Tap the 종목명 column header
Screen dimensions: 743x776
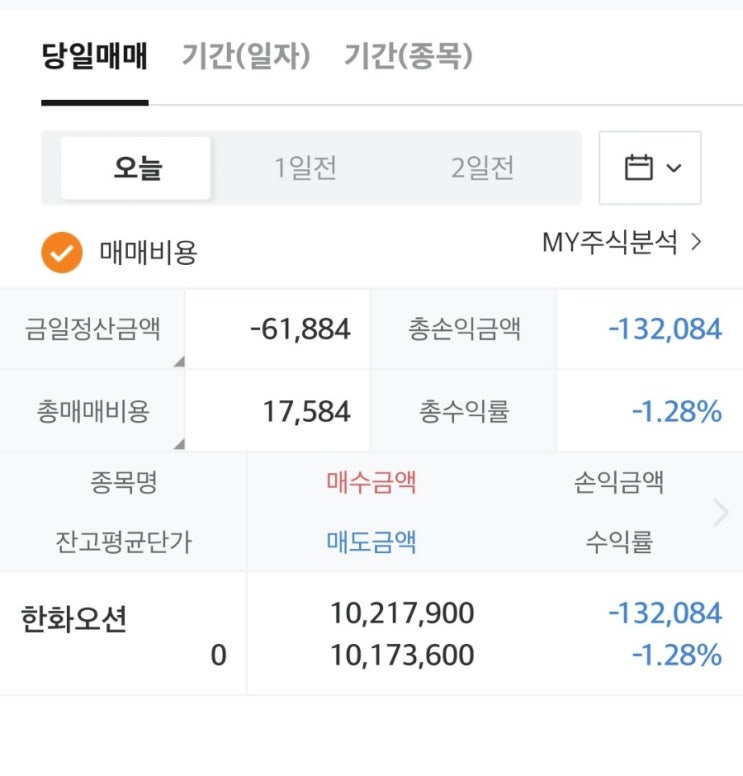(123, 483)
